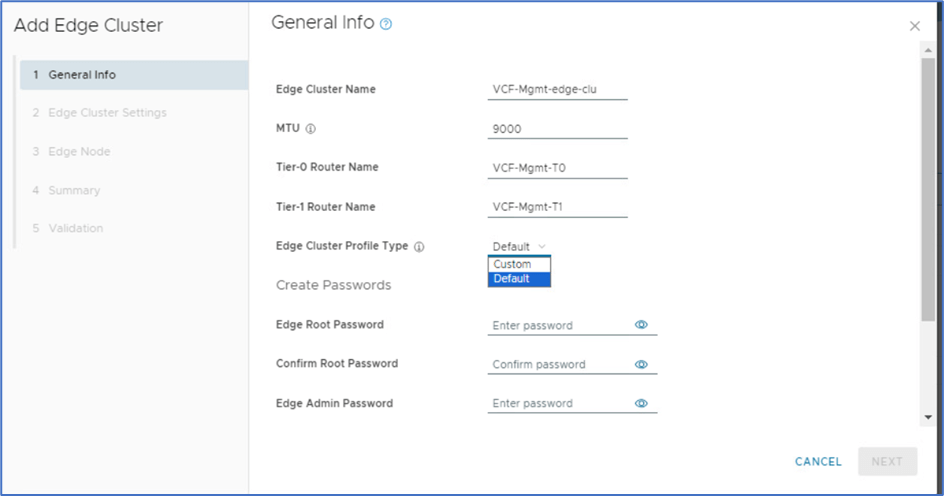Select the Edge Node step

[79, 152]
